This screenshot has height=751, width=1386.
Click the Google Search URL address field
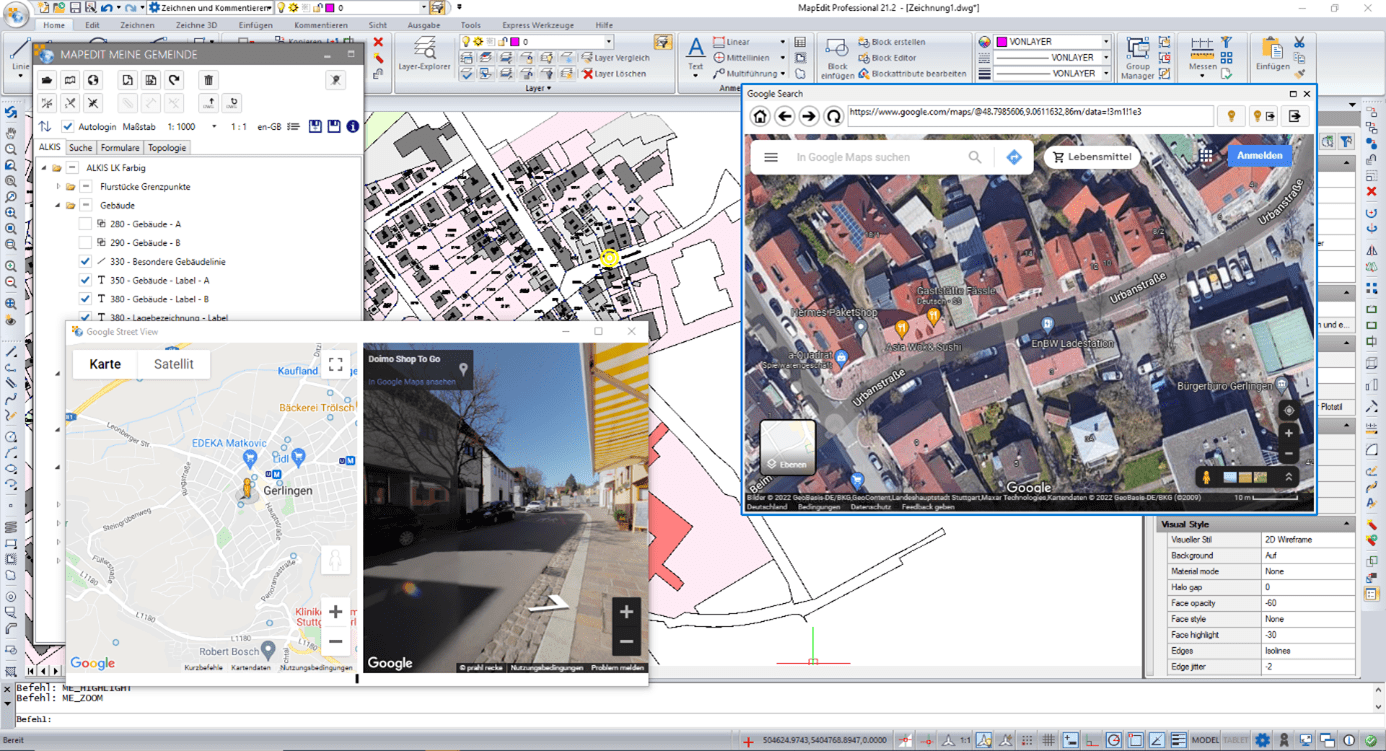click(1029, 116)
